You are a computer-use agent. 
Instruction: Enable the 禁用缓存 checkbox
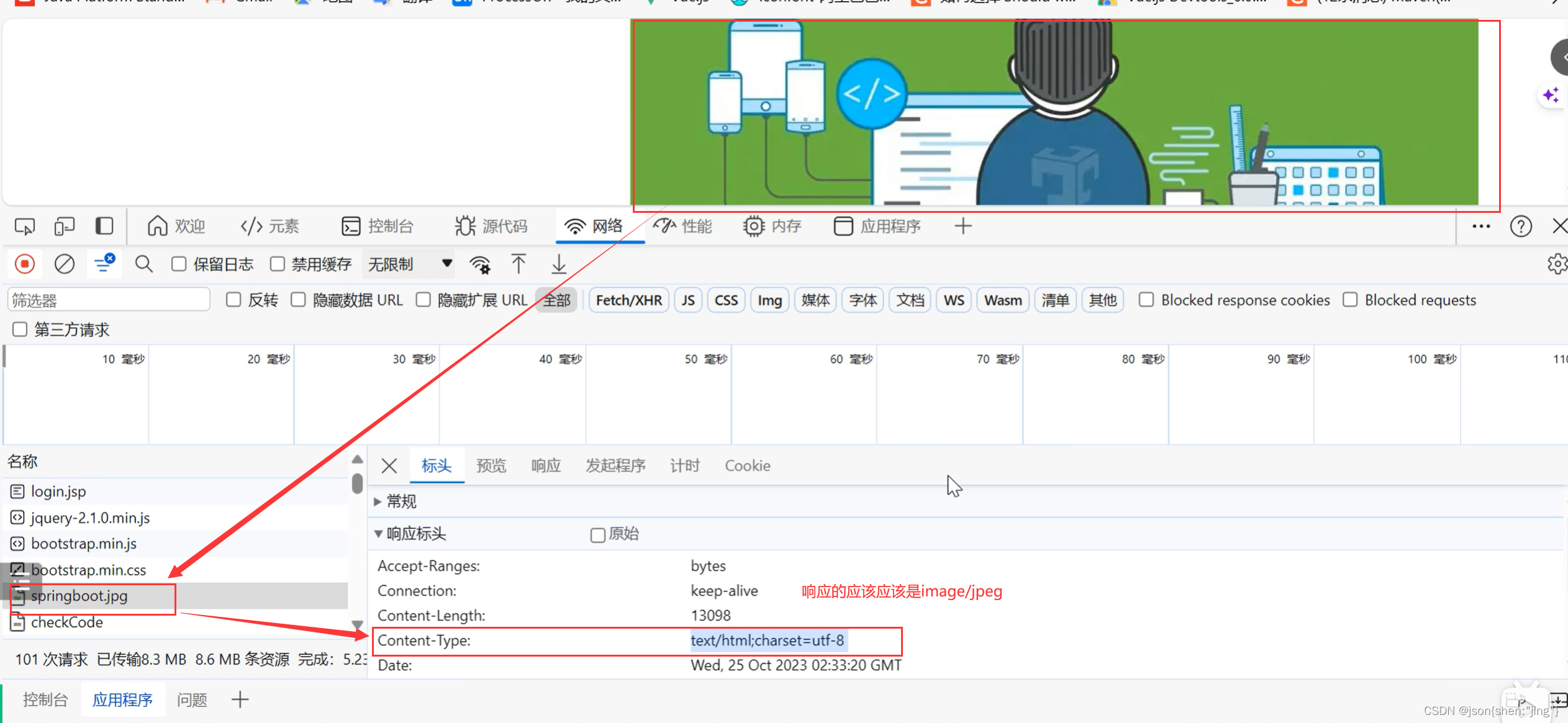pos(278,264)
